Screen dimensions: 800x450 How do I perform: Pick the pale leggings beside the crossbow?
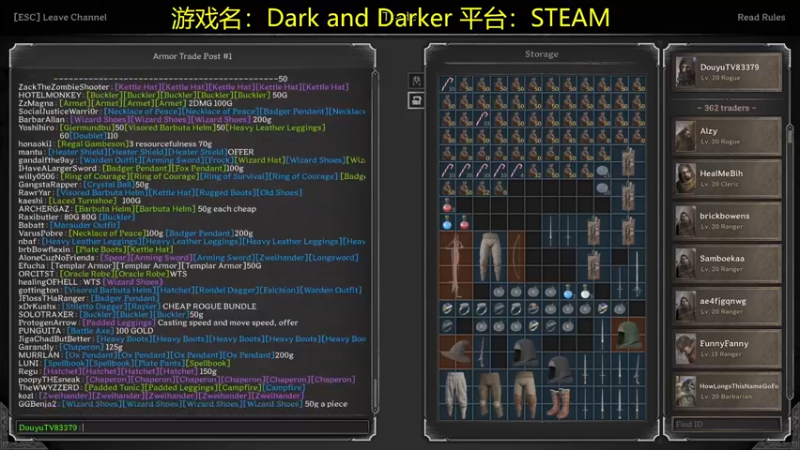pos(490,257)
